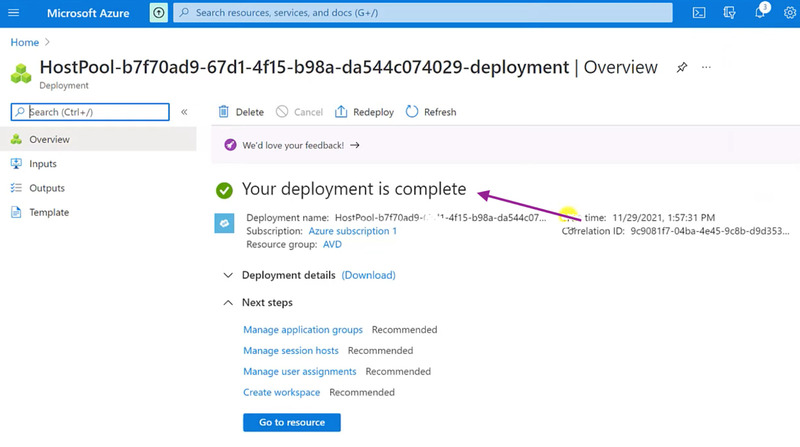Viewport: 800px width, 447px height.
Task: Select the 11/29/2021, 1:57:31 PM timestamp
Action: coord(663,218)
